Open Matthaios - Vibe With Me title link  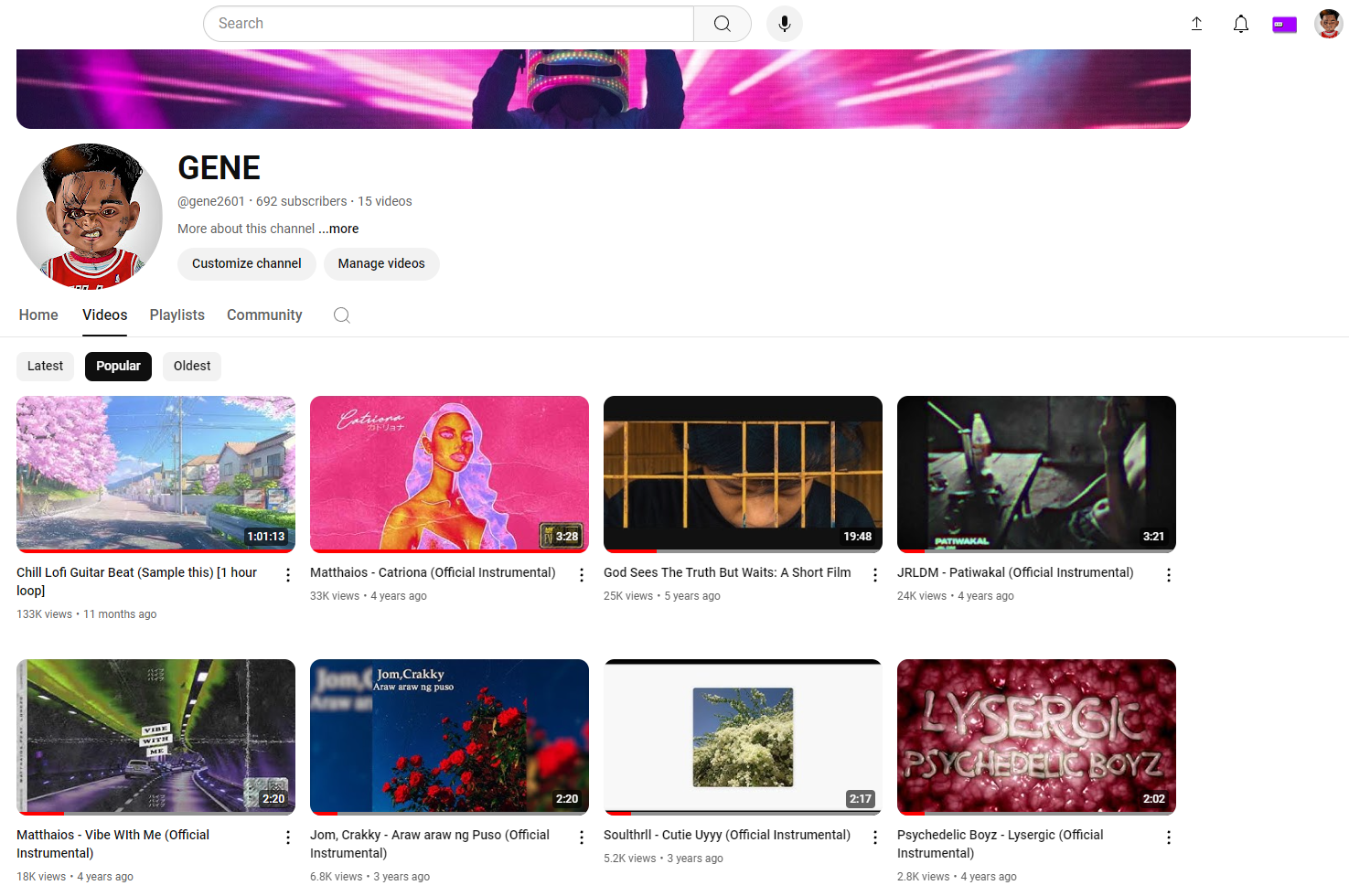[113, 844]
